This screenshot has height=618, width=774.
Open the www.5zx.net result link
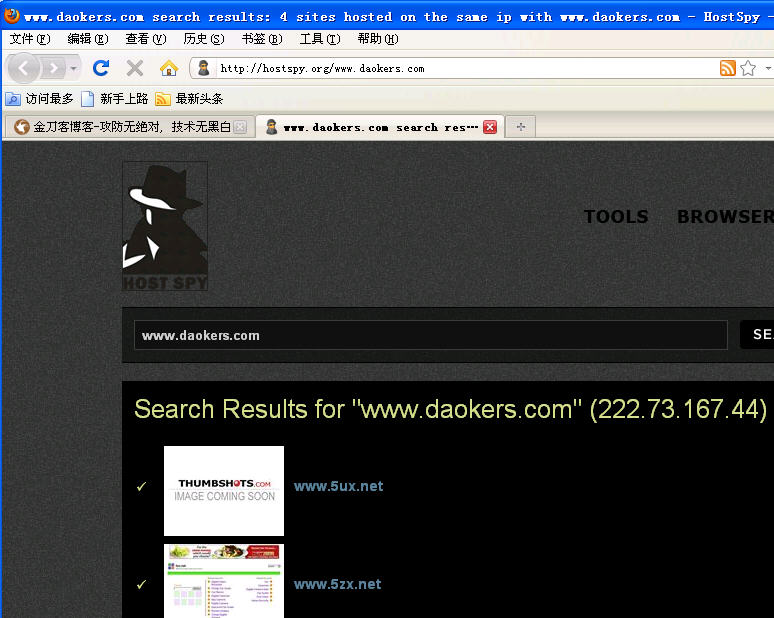(x=337, y=584)
